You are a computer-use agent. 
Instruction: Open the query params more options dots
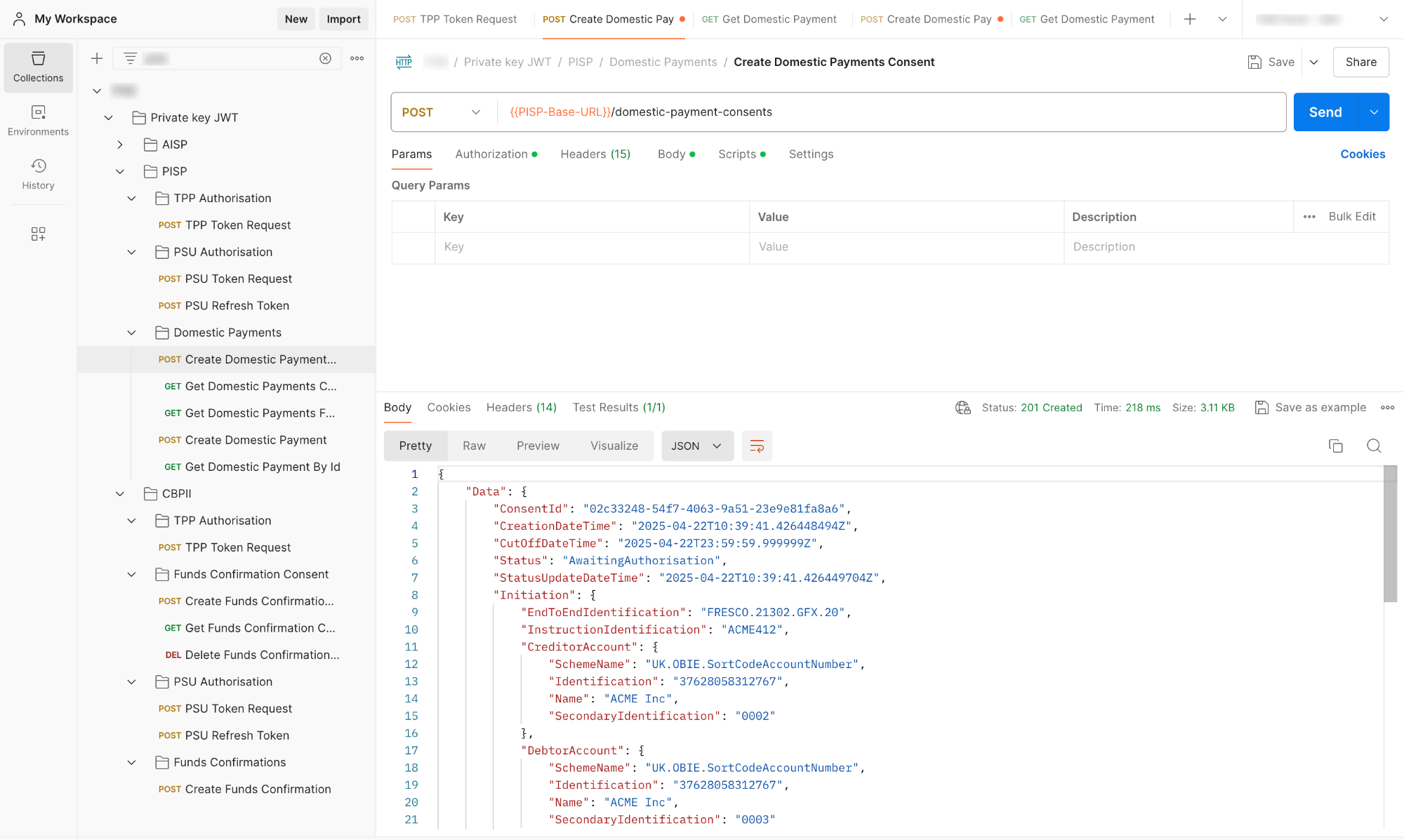tap(1309, 216)
